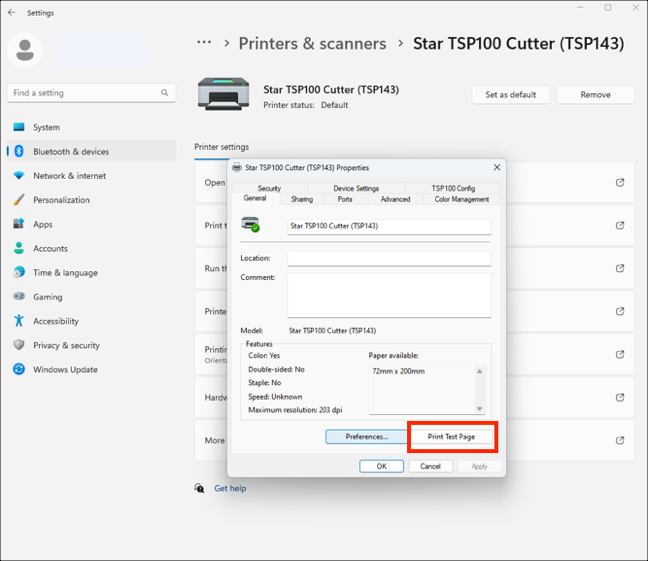This screenshot has width=648, height=561.
Task: Open Time & language settings
Action: [x=92, y=272]
